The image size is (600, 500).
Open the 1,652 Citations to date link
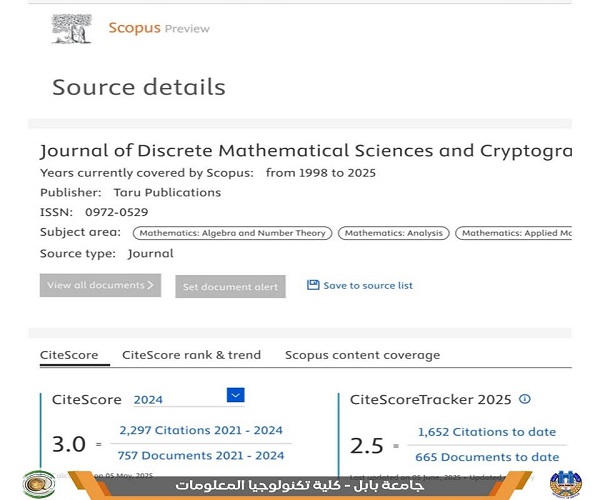487,432
